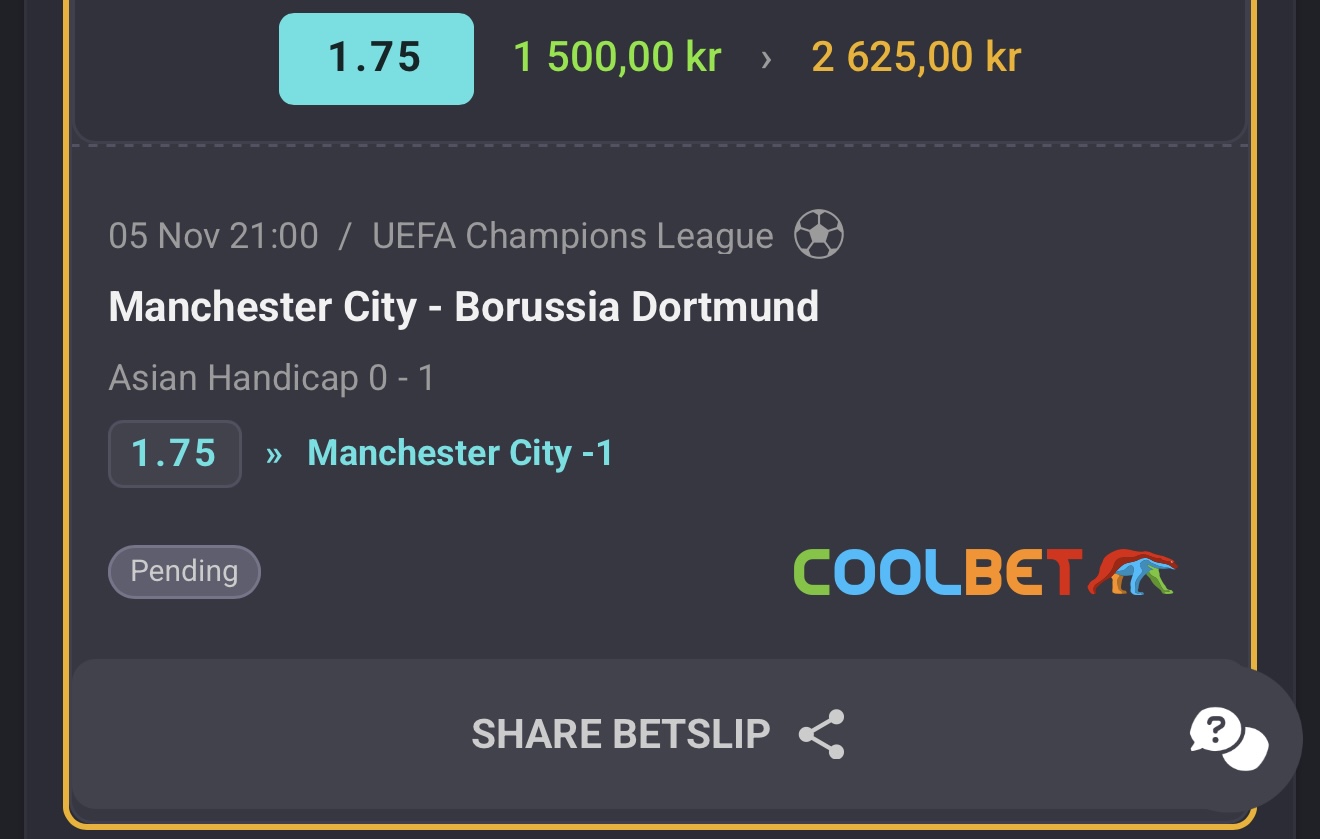Click the Asian Handicap 0 - 1 market label
Viewport: 1320px width, 839px height.
271,378
